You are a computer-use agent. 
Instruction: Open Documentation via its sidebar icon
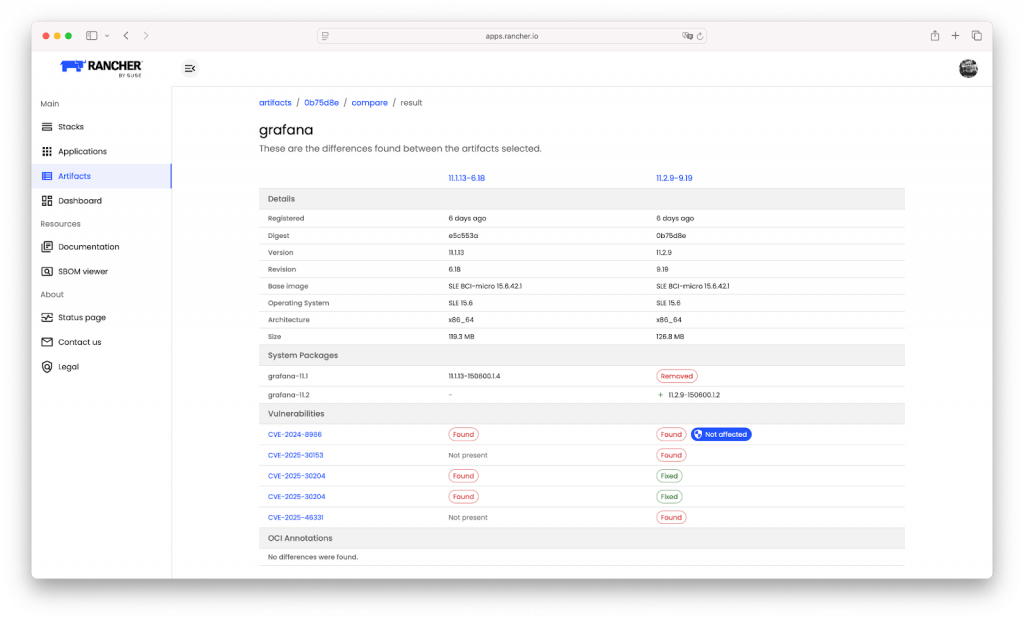(47, 247)
